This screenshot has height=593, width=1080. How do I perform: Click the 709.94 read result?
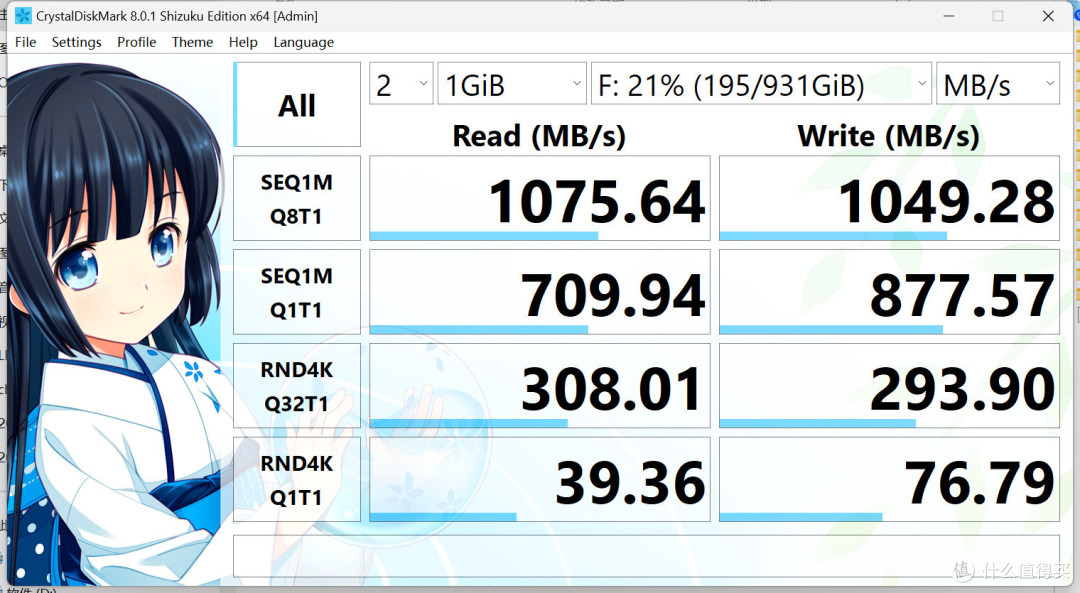click(540, 292)
